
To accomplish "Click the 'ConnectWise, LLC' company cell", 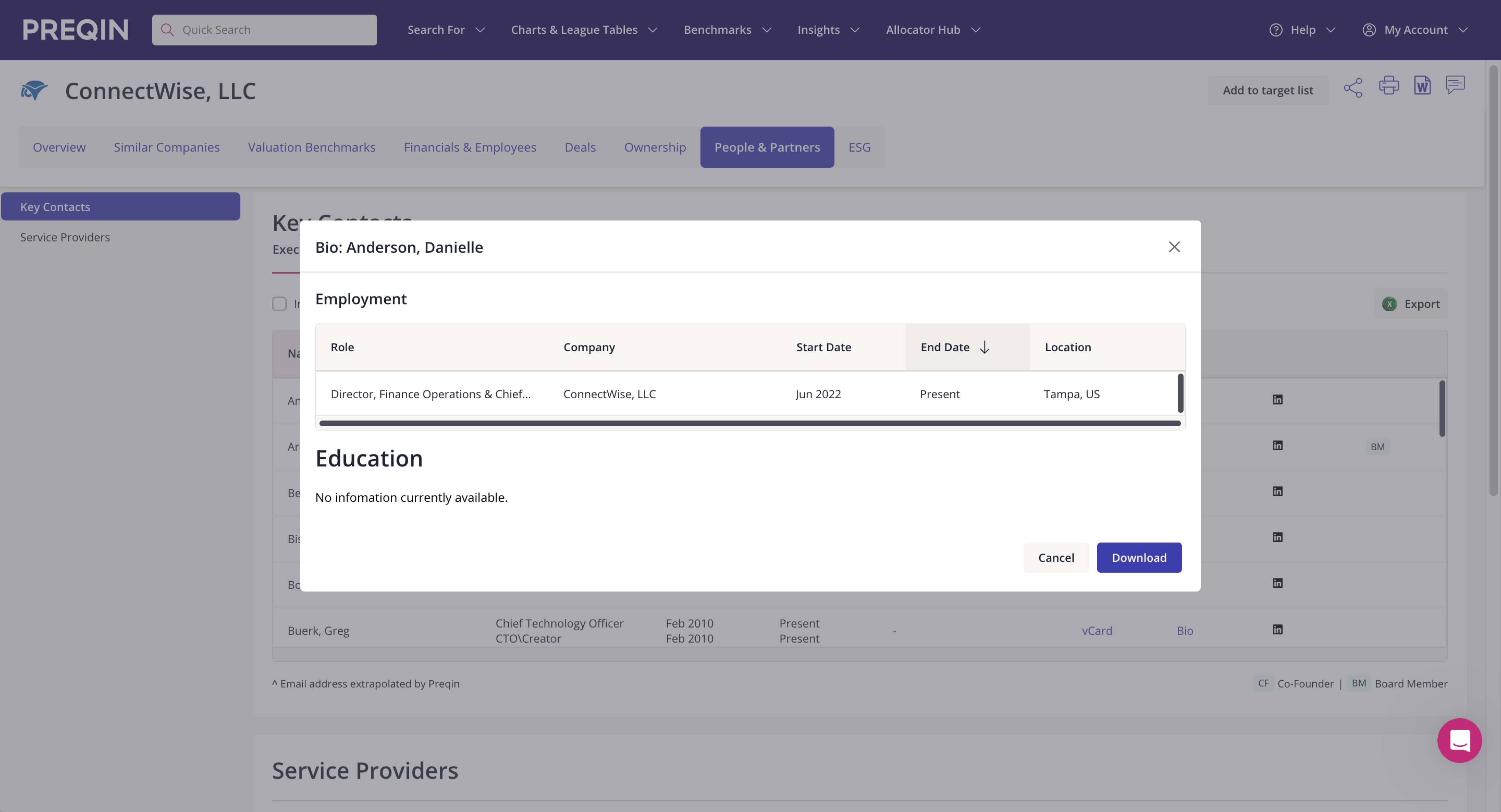I will 609,394.
